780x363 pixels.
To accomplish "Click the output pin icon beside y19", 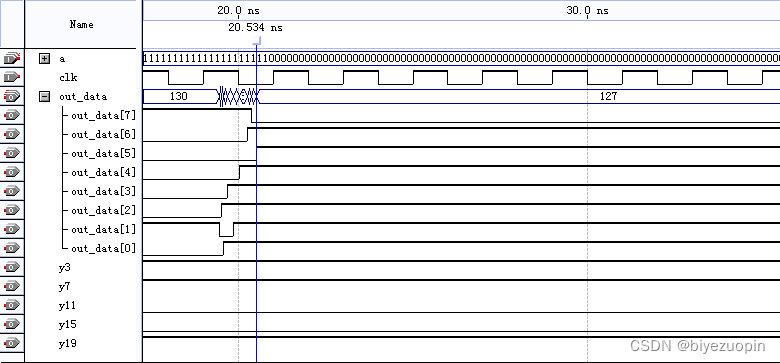I will [x=12, y=343].
